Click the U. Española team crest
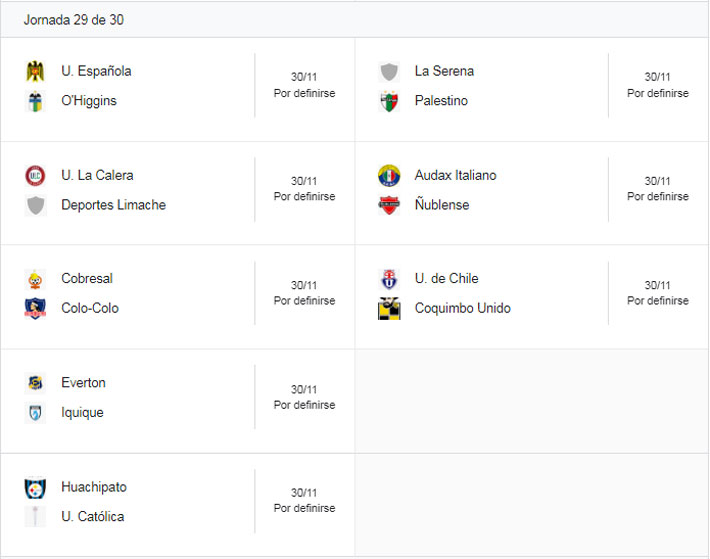710x559 pixels. point(36,71)
